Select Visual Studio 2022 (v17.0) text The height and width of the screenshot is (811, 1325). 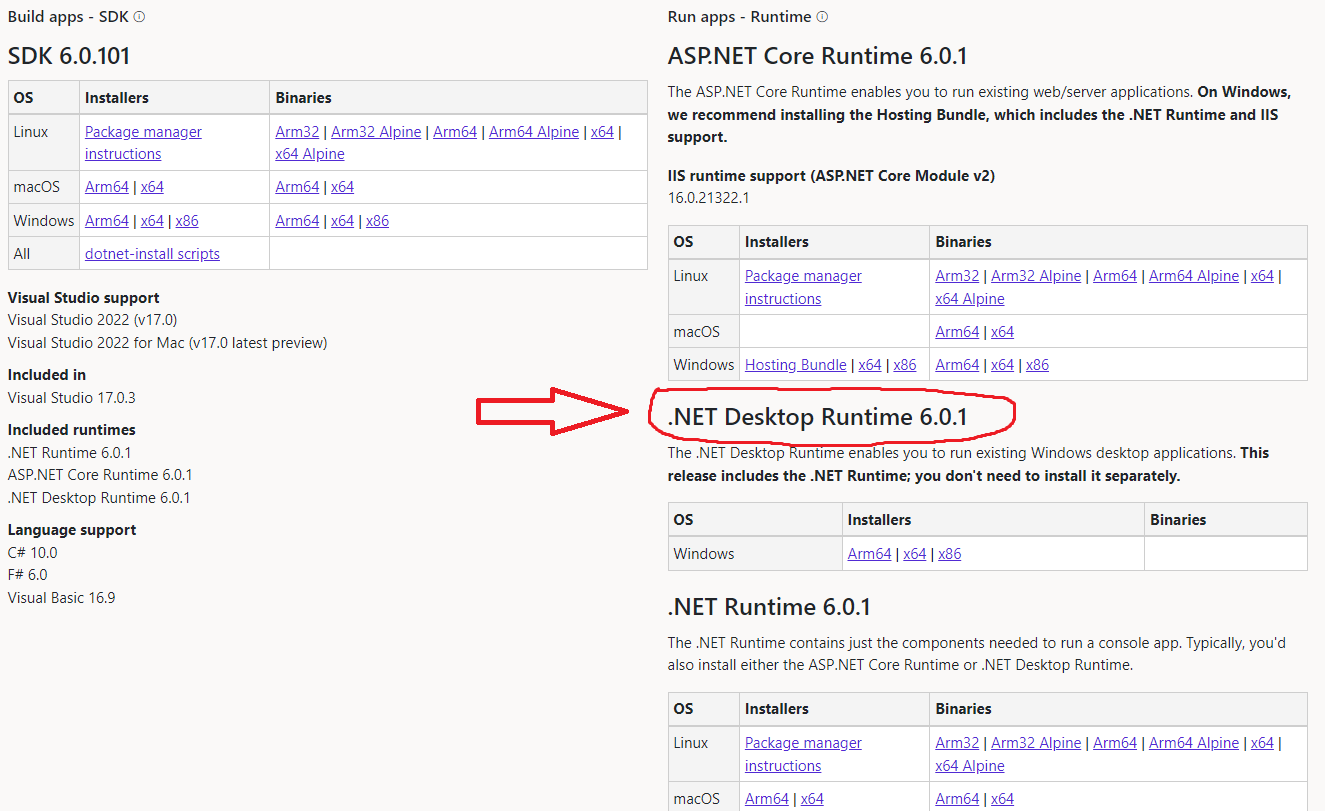click(92, 320)
